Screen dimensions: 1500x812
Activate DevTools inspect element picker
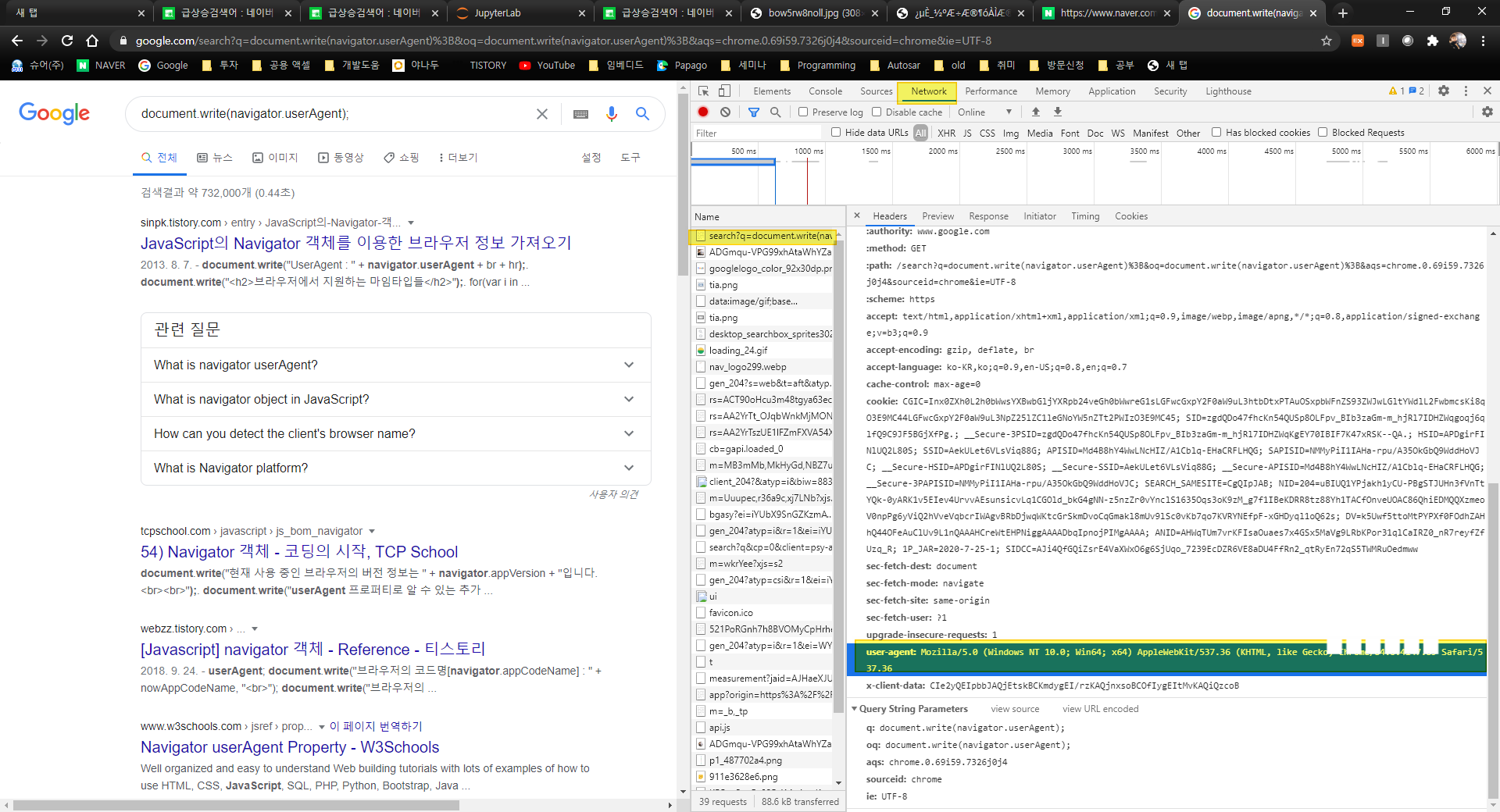pos(703,91)
